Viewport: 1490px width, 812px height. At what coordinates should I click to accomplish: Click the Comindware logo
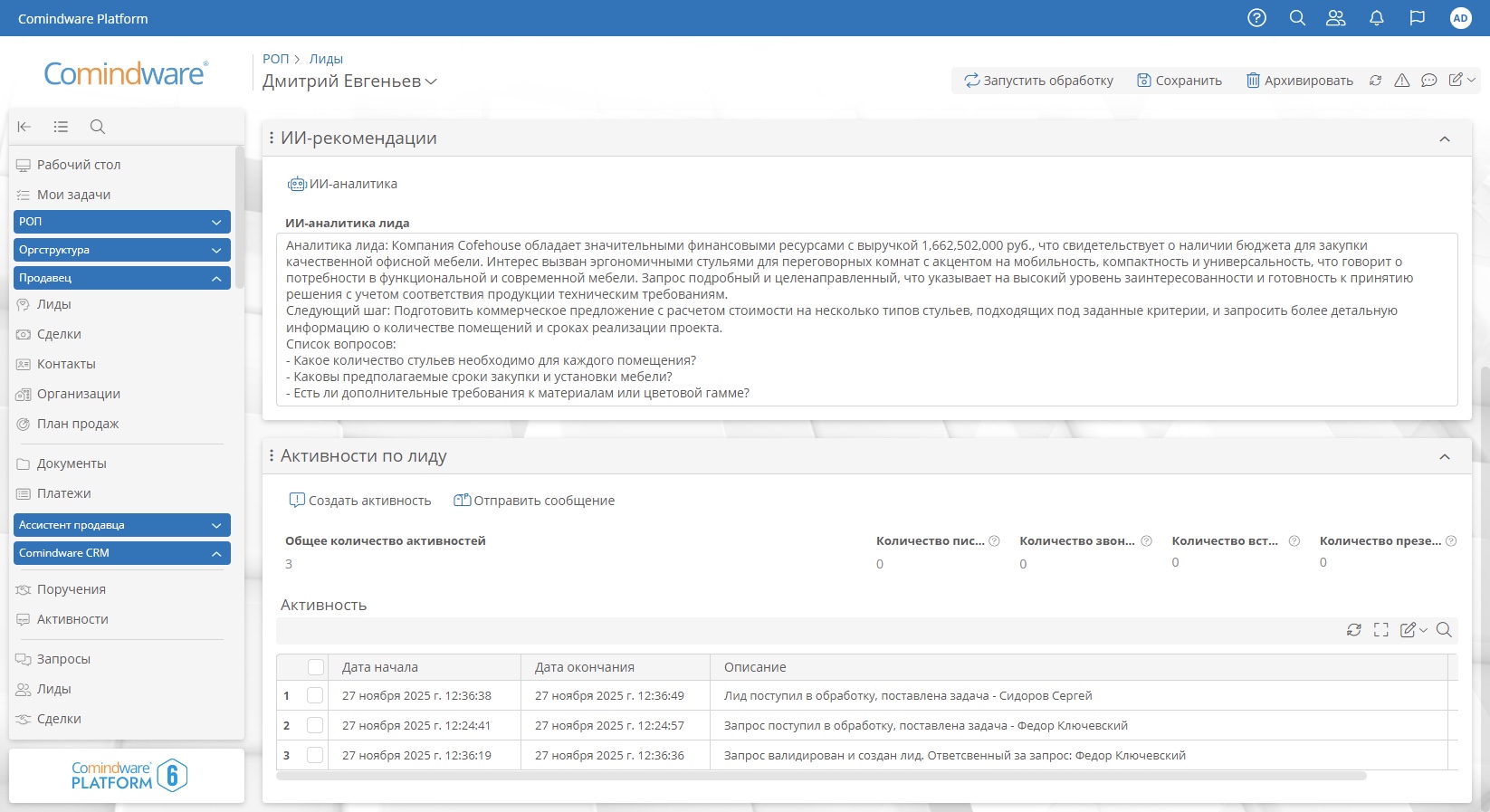pyautogui.click(x=126, y=73)
